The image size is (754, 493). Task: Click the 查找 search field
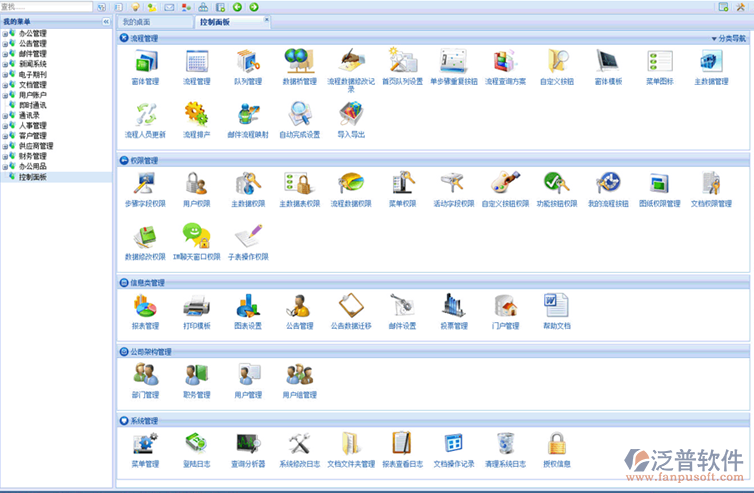[46, 7]
